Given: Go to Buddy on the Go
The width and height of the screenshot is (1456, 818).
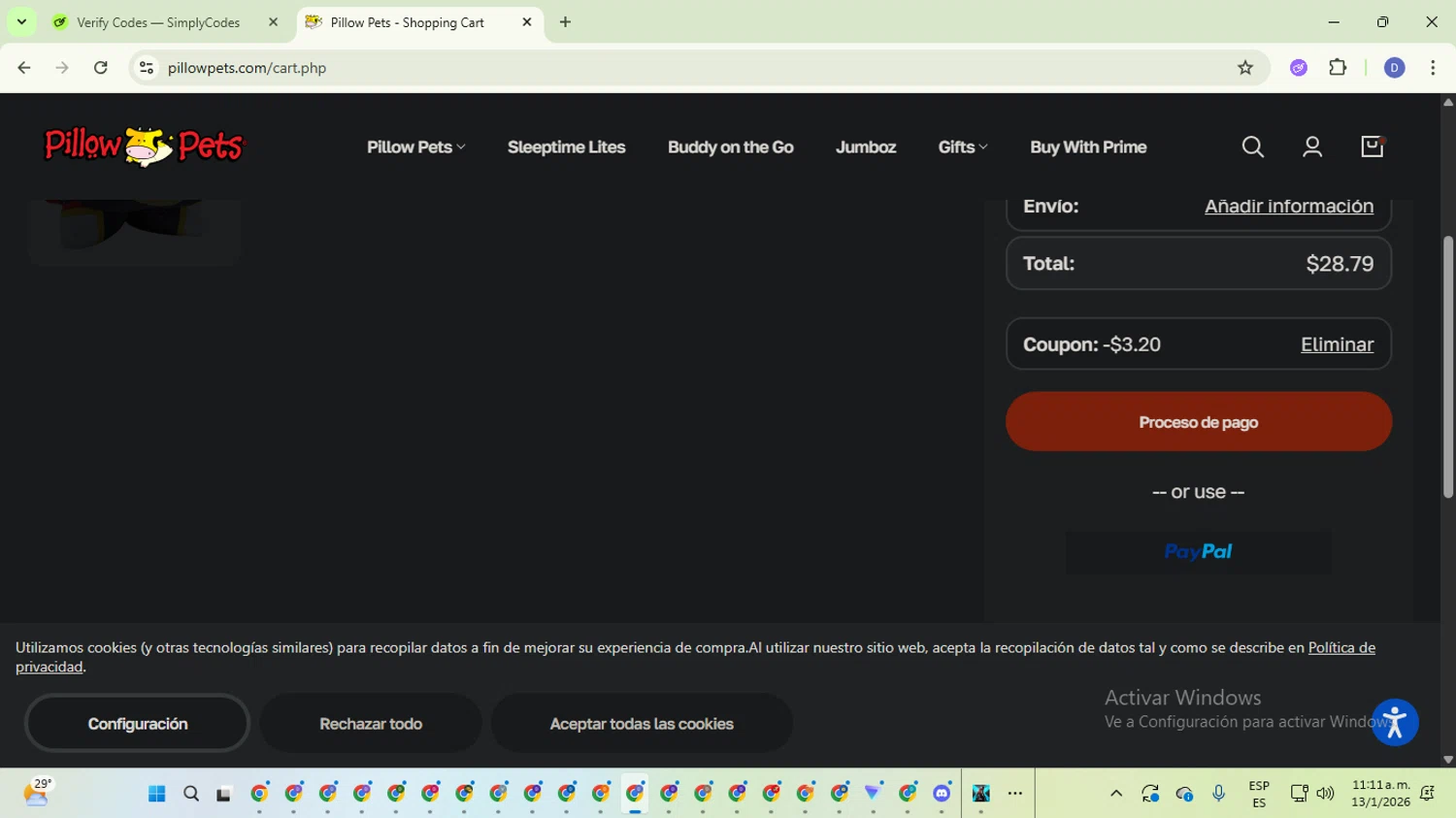Looking at the screenshot, I should pos(731,147).
